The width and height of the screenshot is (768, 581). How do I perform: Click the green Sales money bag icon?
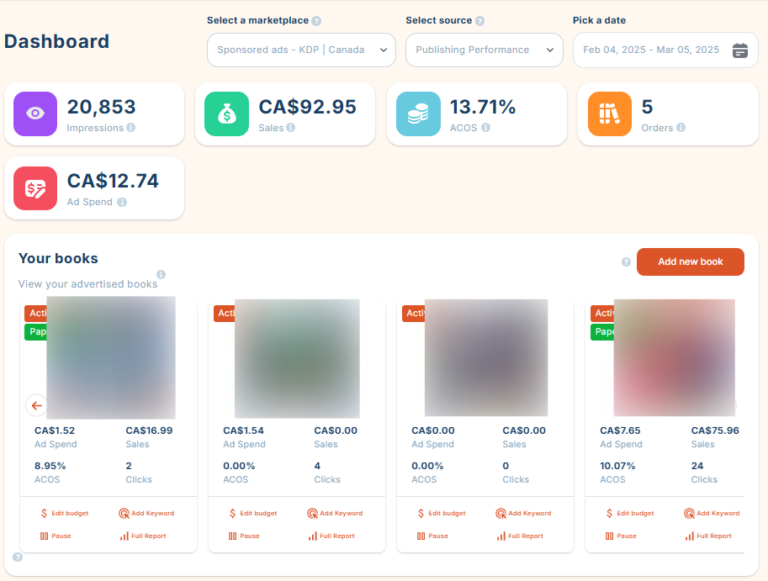coord(226,114)
